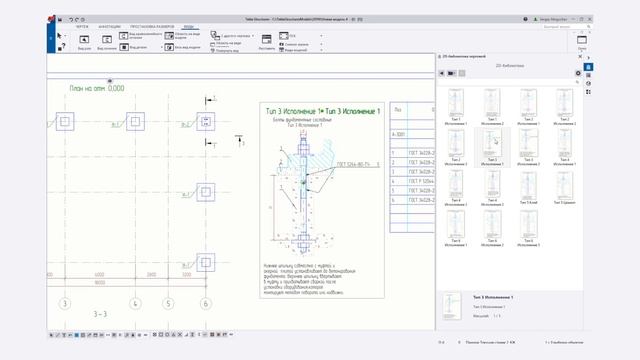Click the save icon in the title bar
This screenshot has width=640, height=360.
coord(60,19)
